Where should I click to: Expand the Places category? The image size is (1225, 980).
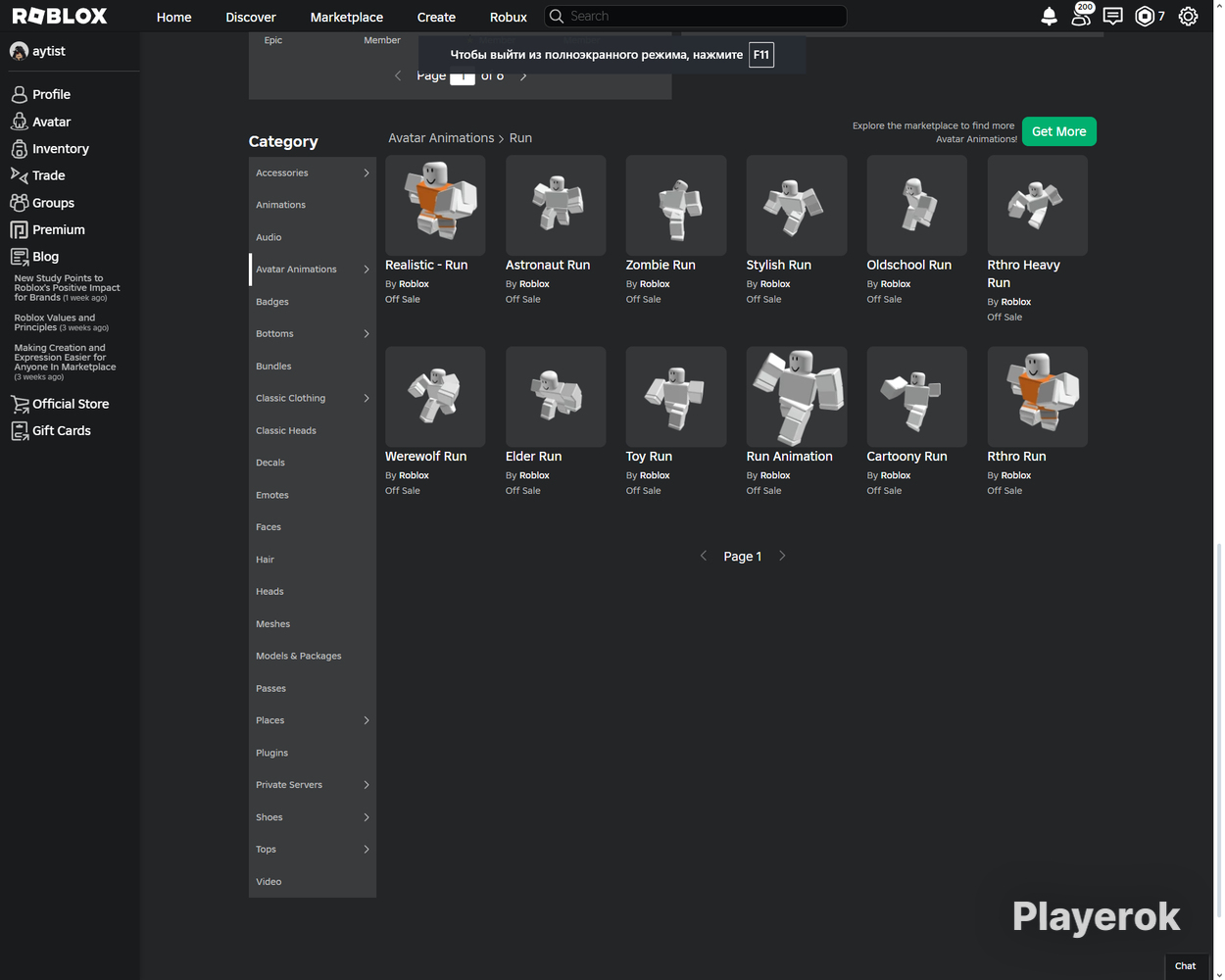367,720
